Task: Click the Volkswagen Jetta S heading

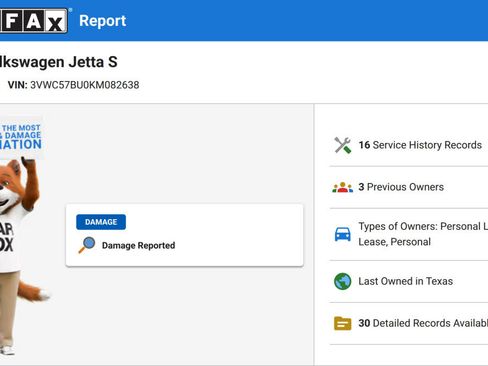Action: (58, 62)
